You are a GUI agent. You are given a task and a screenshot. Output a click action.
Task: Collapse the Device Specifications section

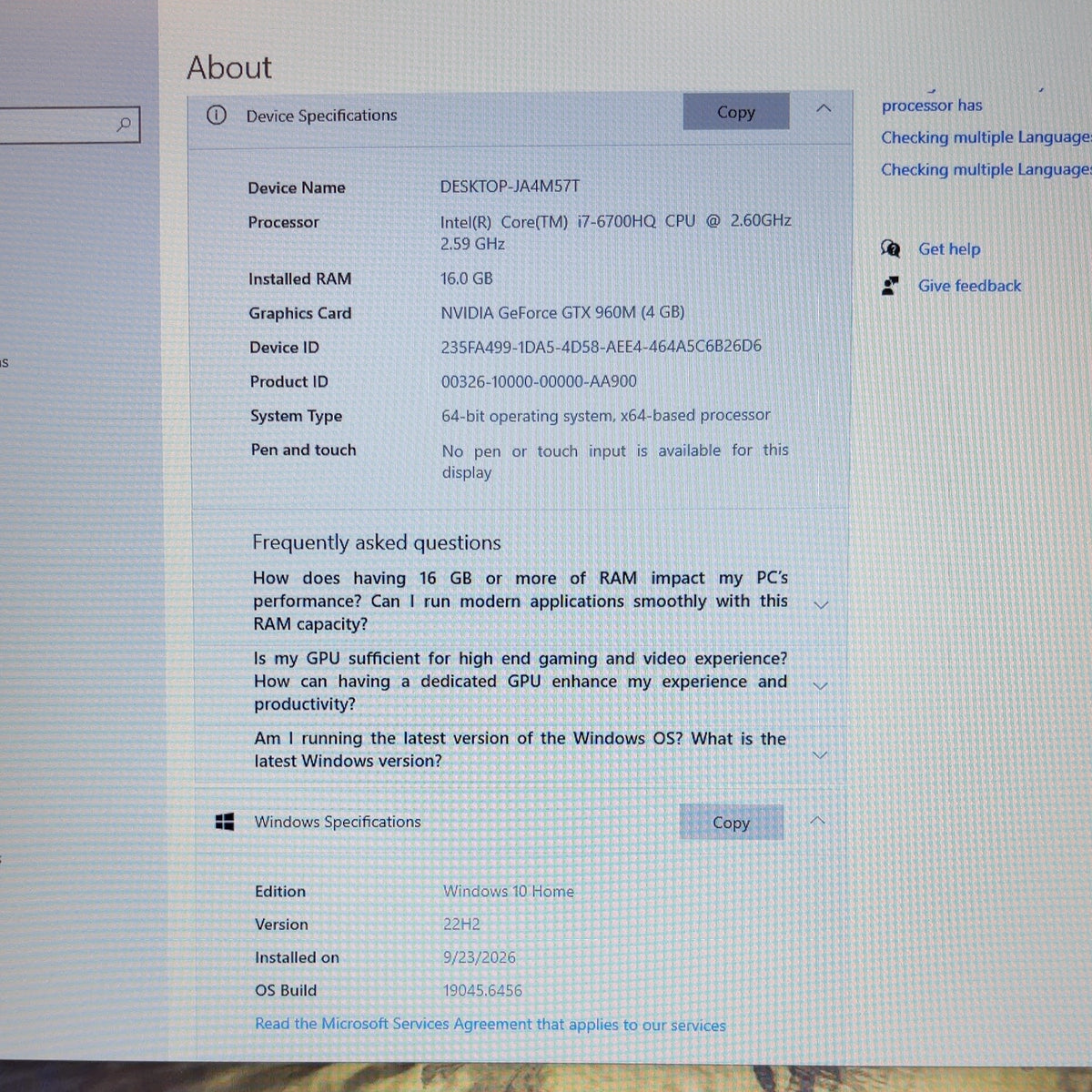824,108
